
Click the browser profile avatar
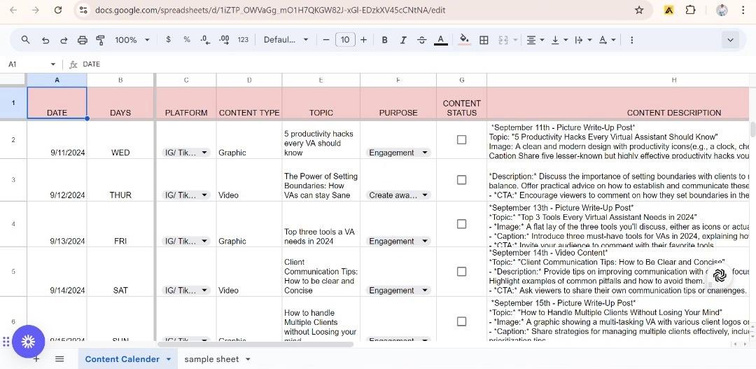[722, 10]
